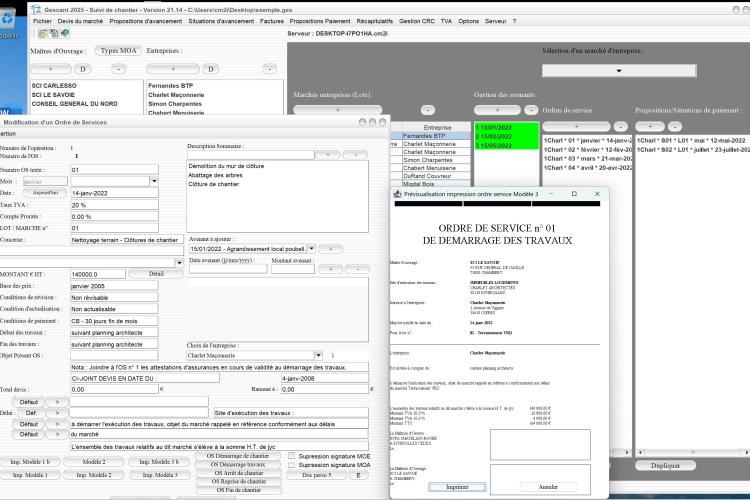Add a Maître d'Ouvrage with plus button
This screenshot has height=500, width=750.
[50, 69]
